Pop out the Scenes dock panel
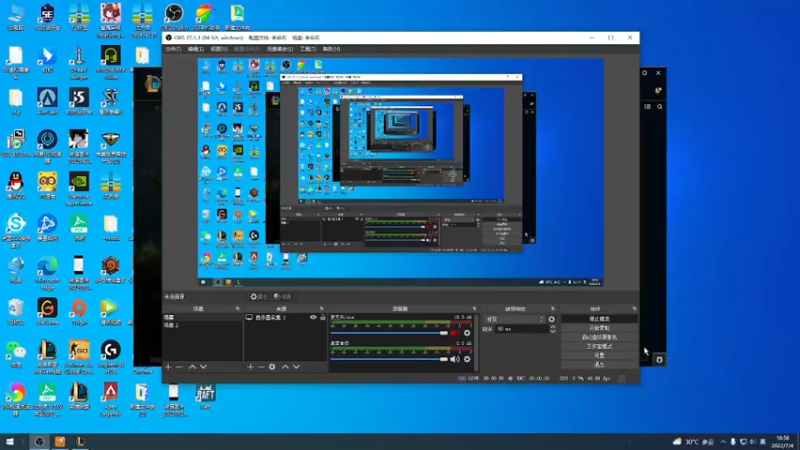The image size is (800, 450). [237, 309]
